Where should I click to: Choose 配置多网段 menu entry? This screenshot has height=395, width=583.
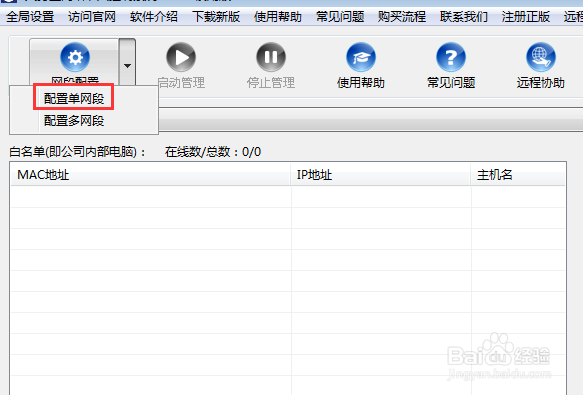click(74, 121)
